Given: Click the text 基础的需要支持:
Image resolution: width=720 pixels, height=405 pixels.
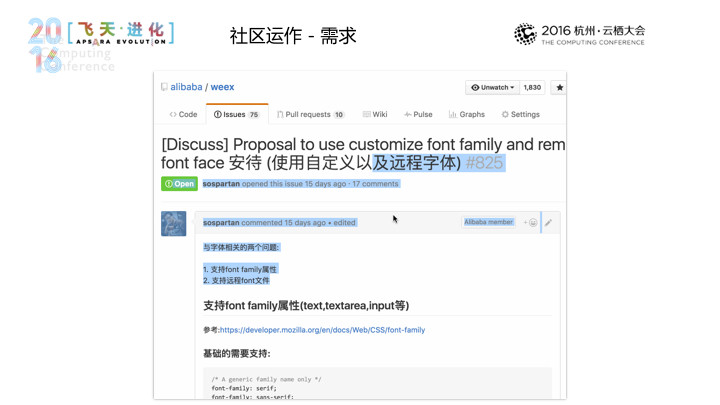Looking at the screenshot, I should point(237,354).
